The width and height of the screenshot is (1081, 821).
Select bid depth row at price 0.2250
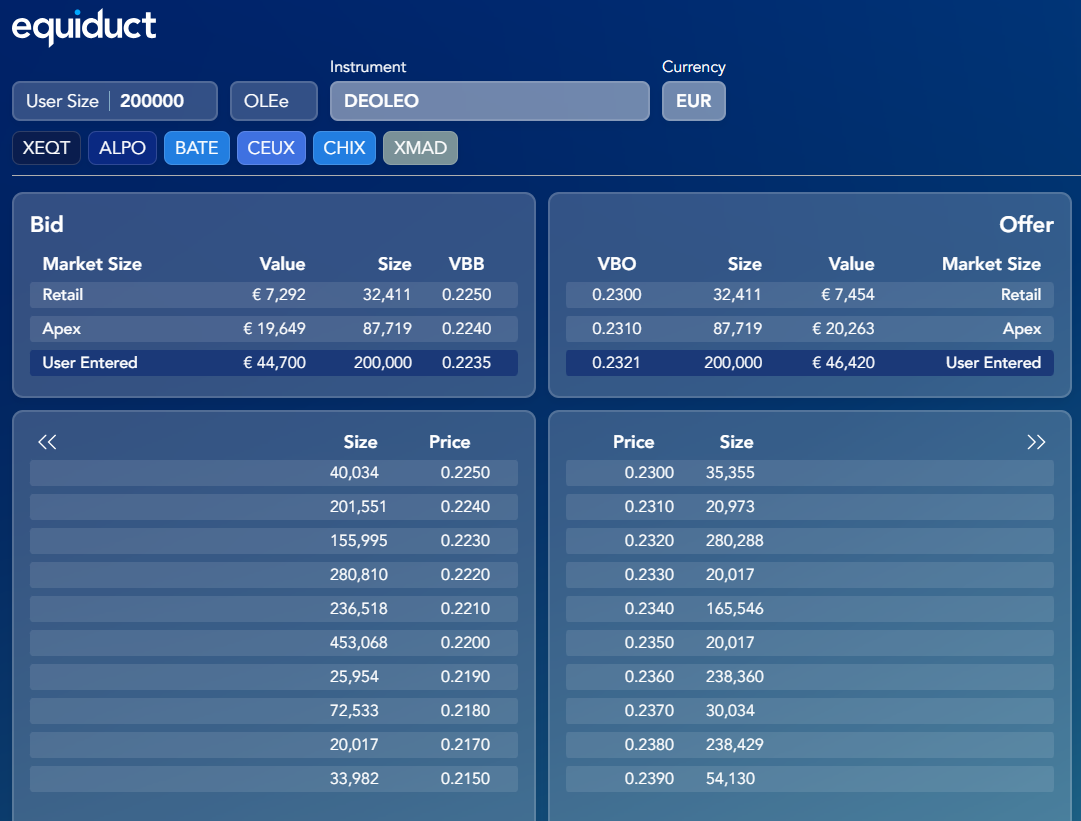coord(274,473)
